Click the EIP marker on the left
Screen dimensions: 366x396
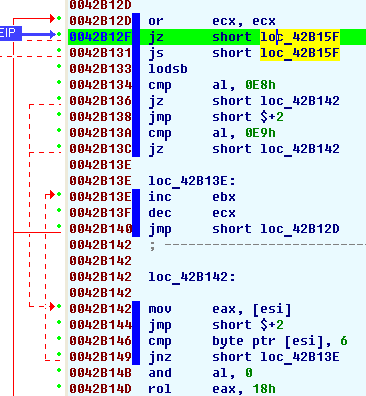click(x=11, y=33)
